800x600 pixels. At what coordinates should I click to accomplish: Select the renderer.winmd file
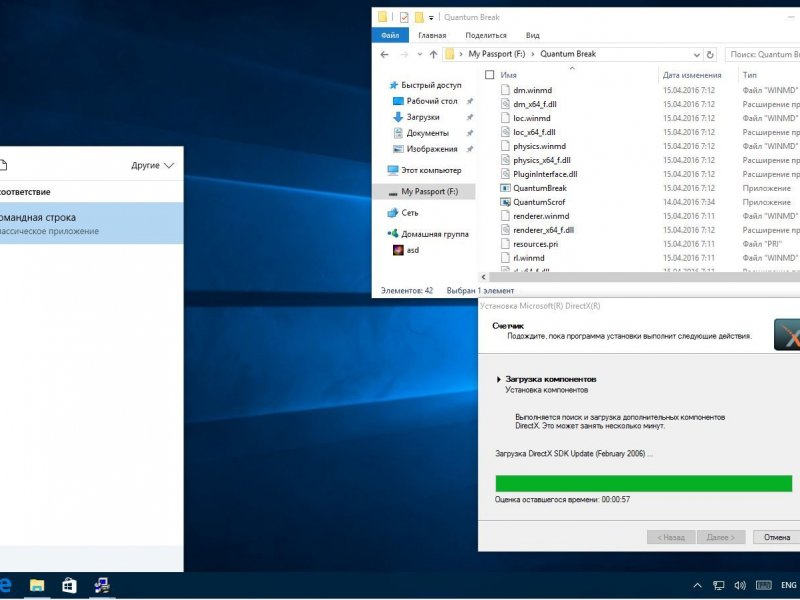[541, 216]
